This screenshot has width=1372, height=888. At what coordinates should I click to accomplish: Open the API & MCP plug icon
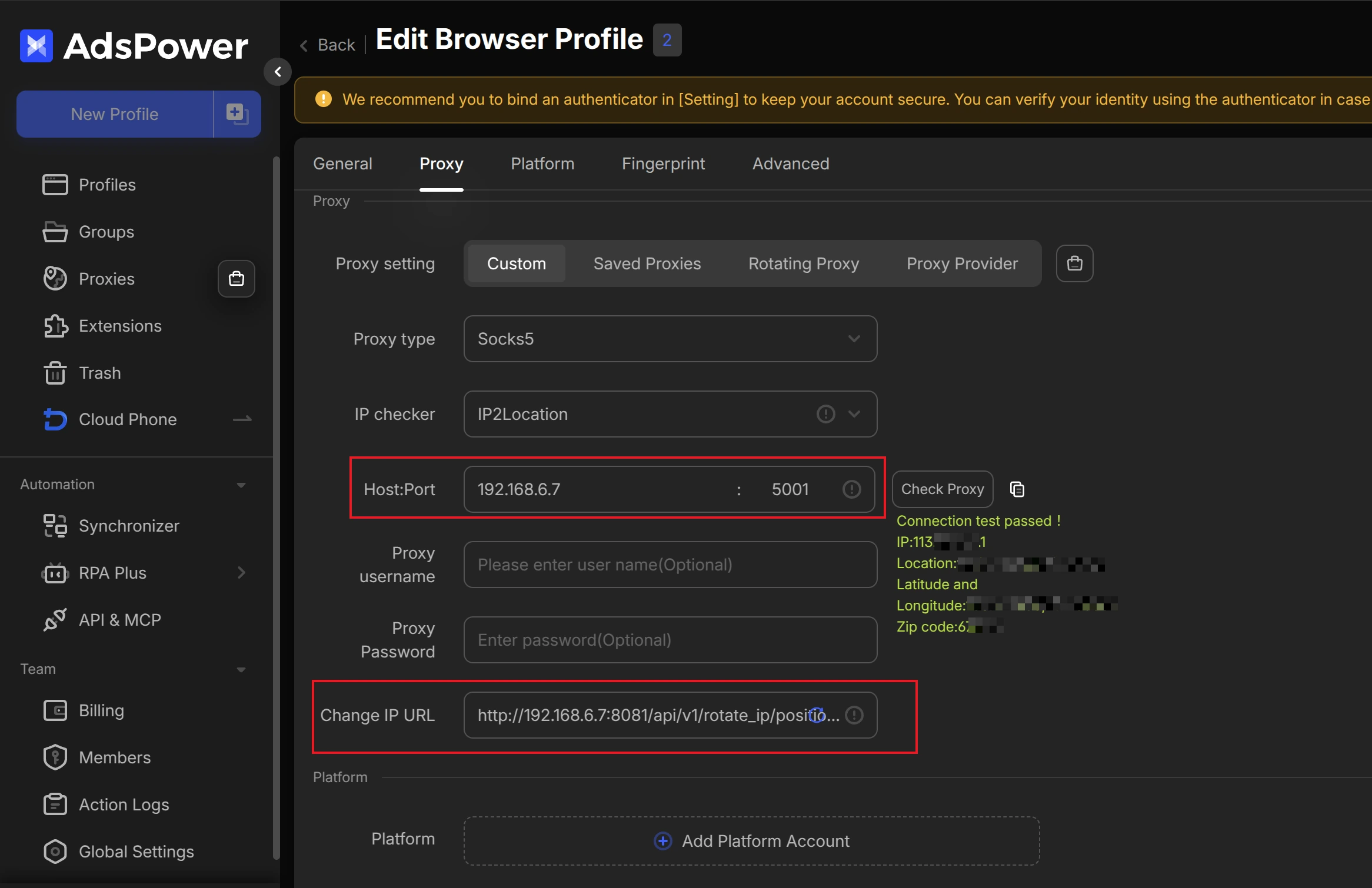[55, 620]
